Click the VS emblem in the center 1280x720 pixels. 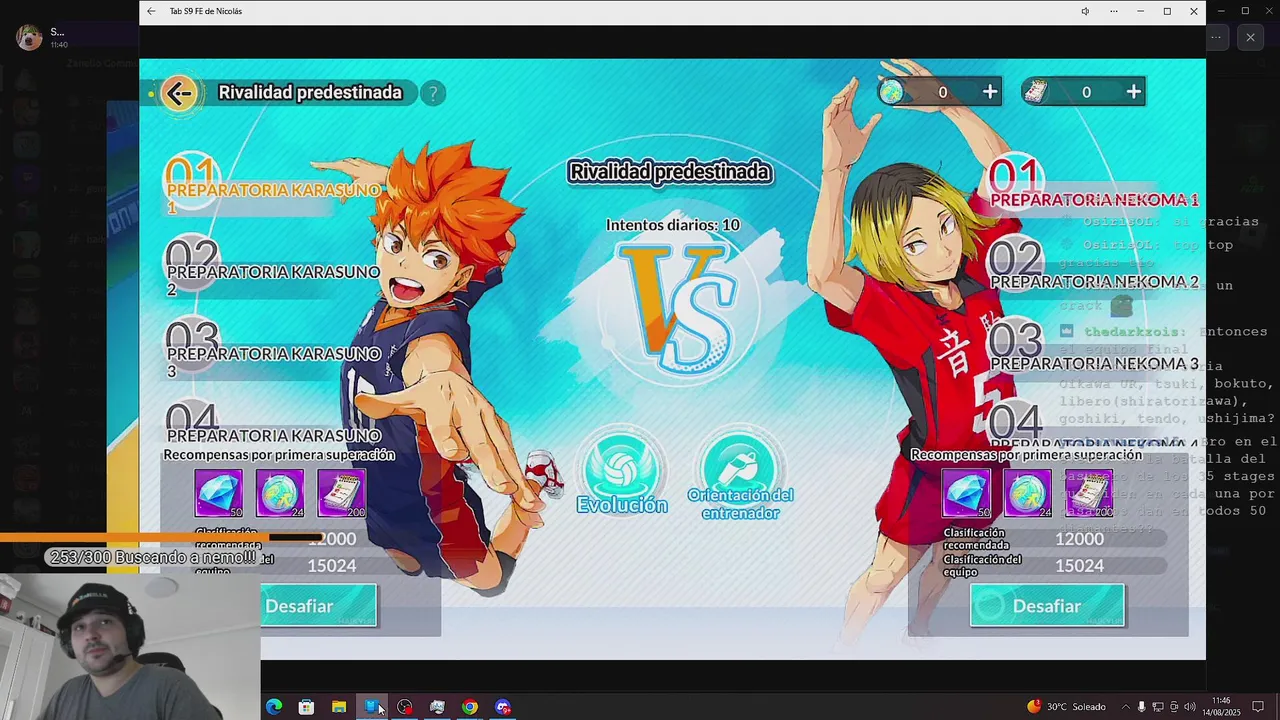[678, 308]
